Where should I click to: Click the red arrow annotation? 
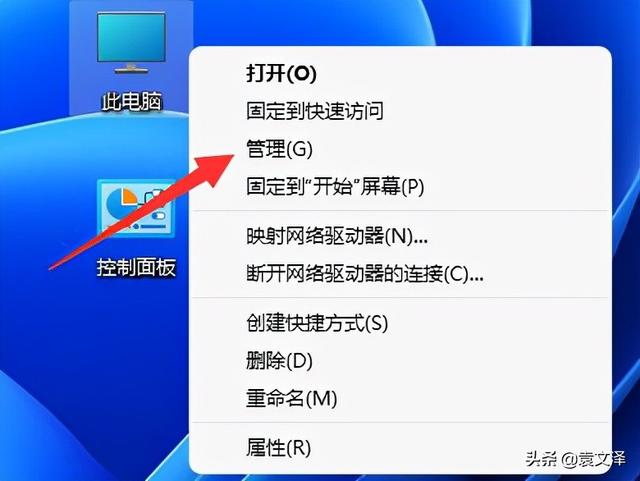click(x=141, y=212)
